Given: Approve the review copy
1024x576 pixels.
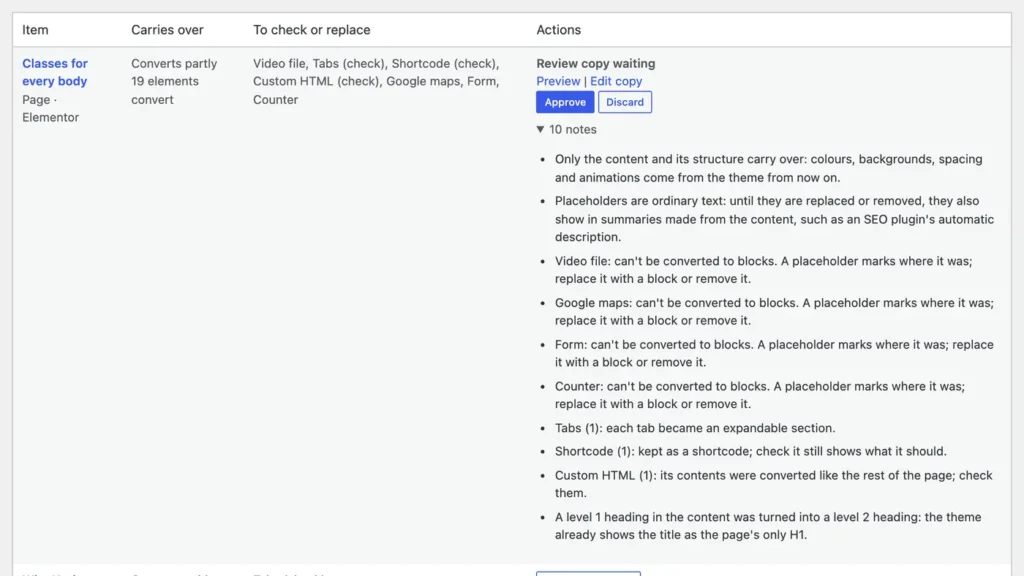Looking at the screenshot, I should [565, 102].
